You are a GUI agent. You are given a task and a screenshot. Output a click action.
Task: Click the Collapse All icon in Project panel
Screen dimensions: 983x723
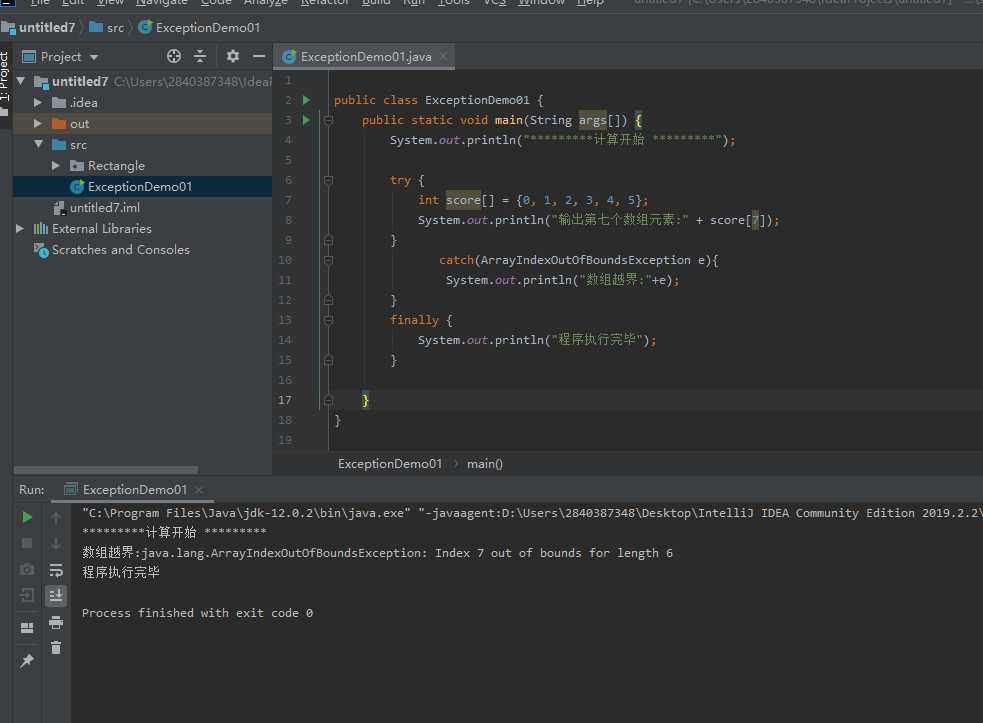click(200, 56)
